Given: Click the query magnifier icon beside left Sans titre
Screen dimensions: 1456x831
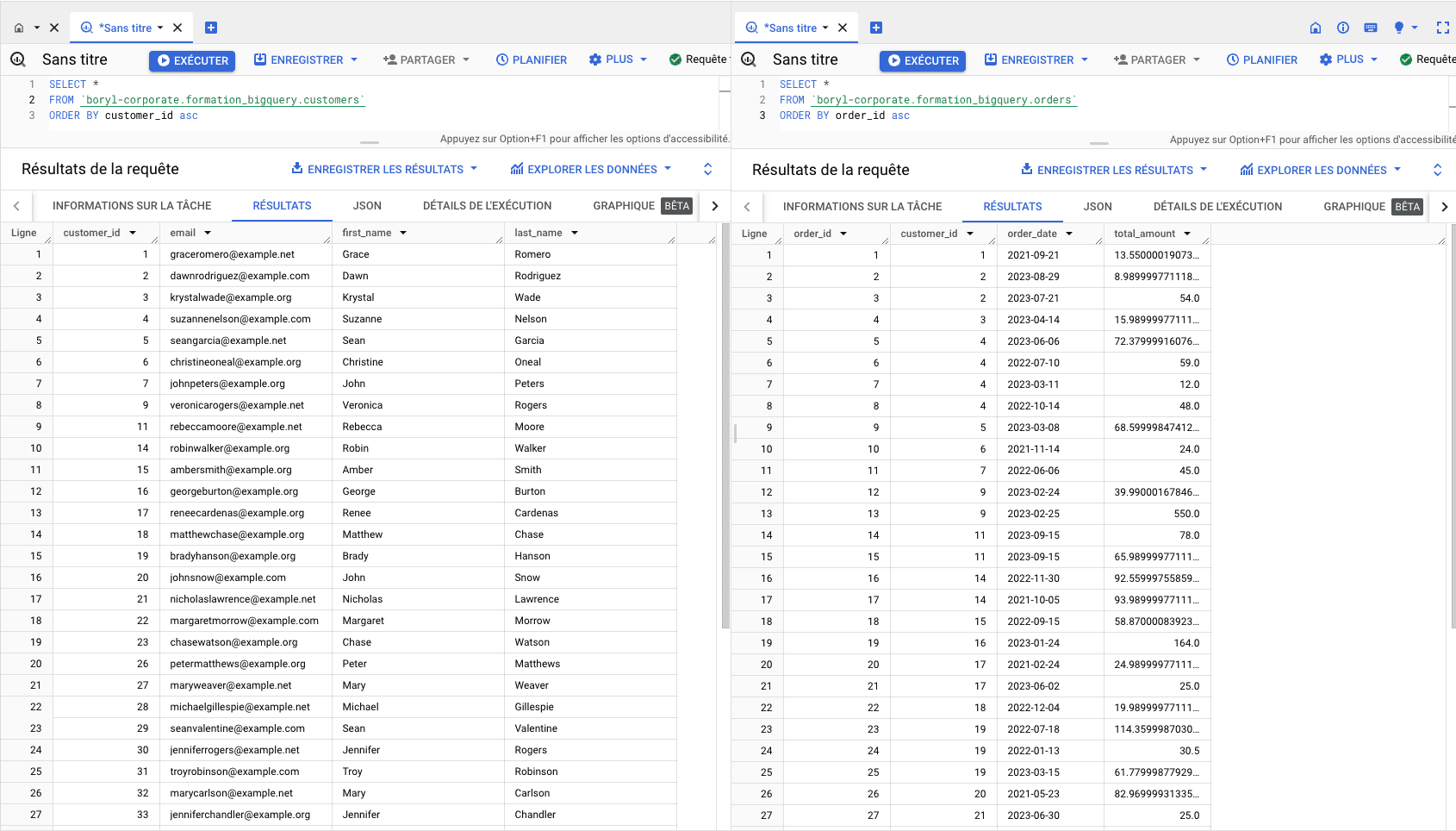Looking at the screenshot, I should (x=18, y=59).
